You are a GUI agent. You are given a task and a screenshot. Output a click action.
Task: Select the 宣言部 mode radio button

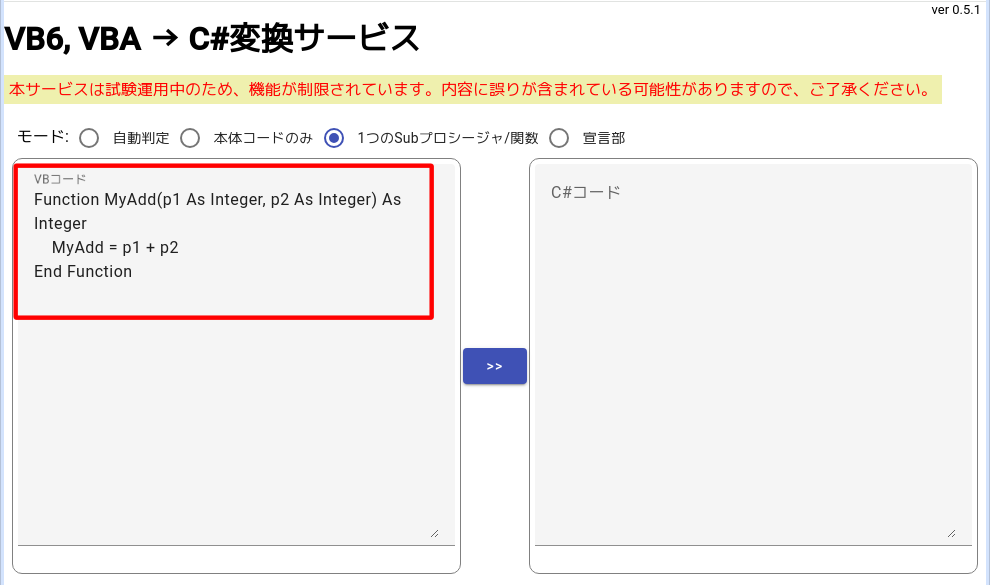click(559, 138)
